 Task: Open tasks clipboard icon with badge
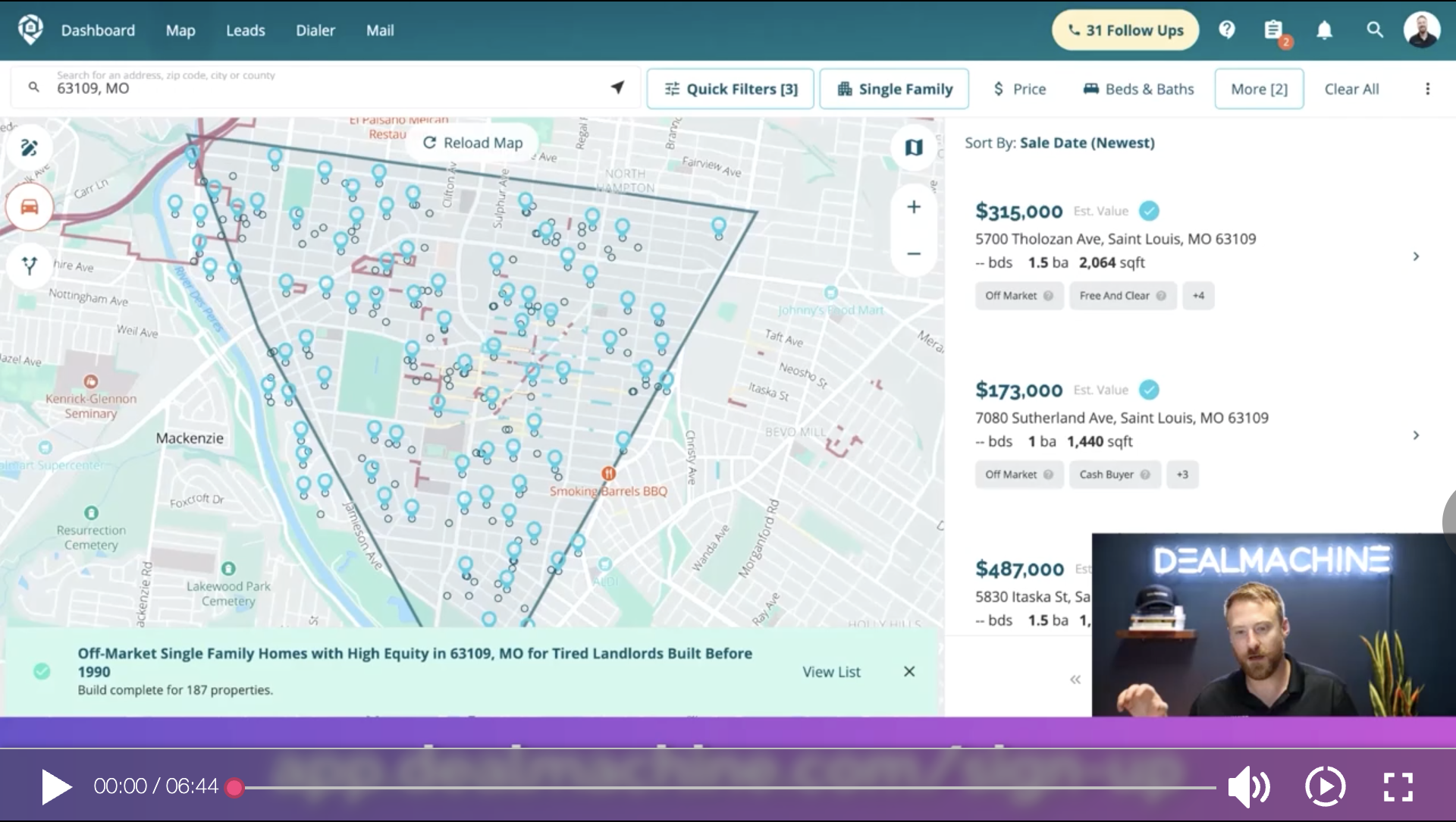coord(1273,30)
